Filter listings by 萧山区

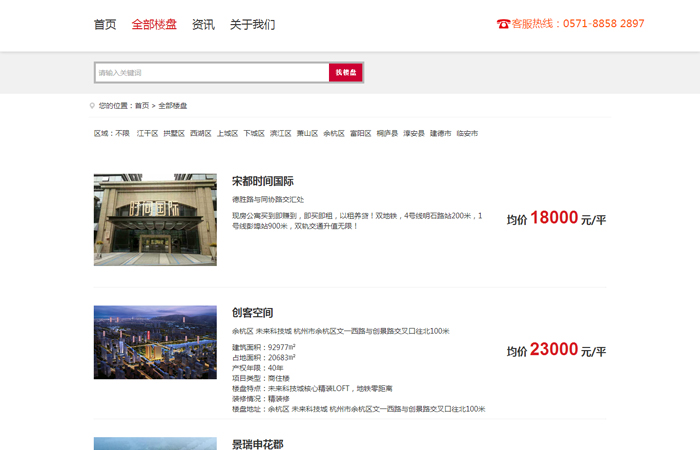(308, 133)
